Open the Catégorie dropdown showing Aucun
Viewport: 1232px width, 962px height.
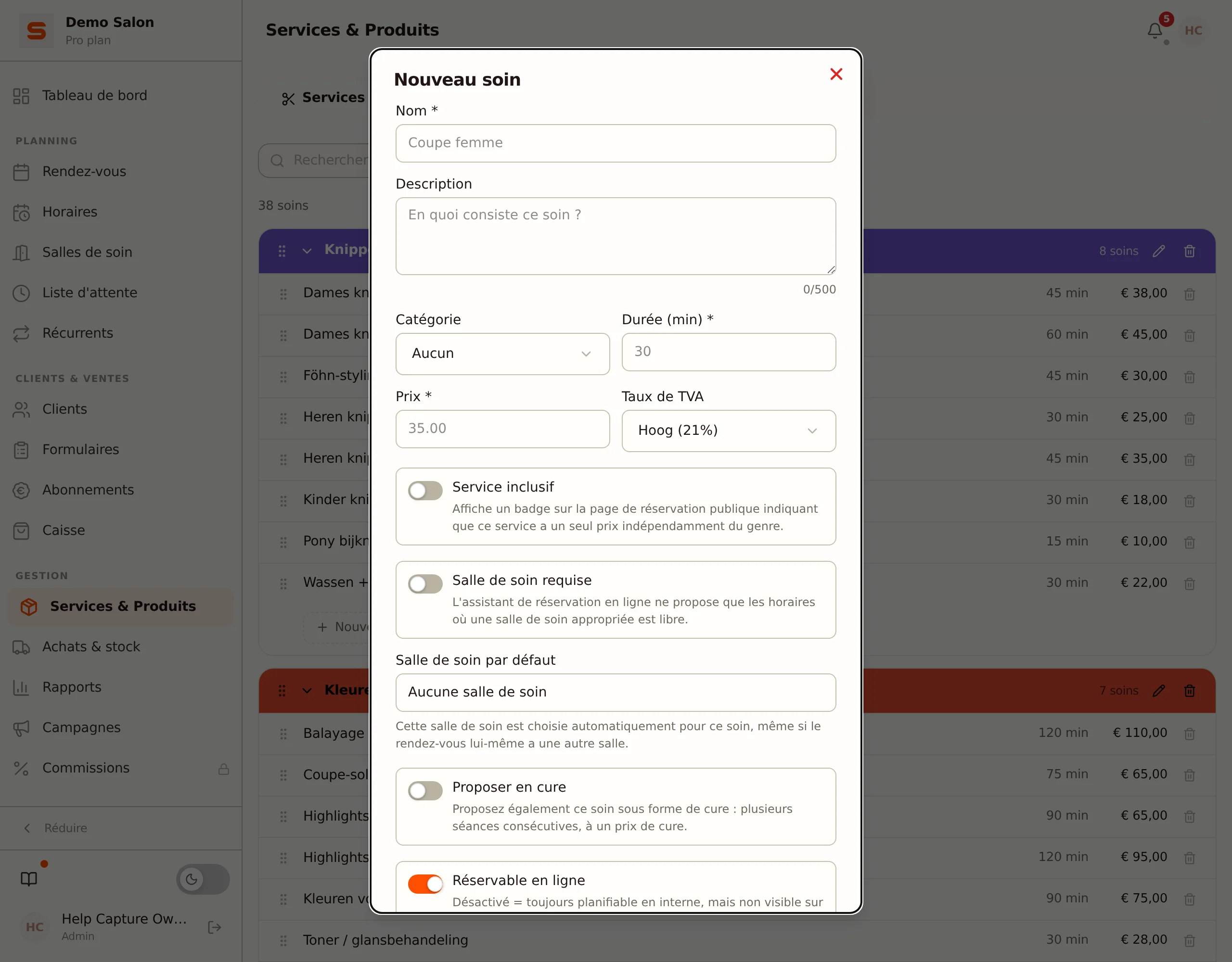pyautogui.click(x=502, y=354)
